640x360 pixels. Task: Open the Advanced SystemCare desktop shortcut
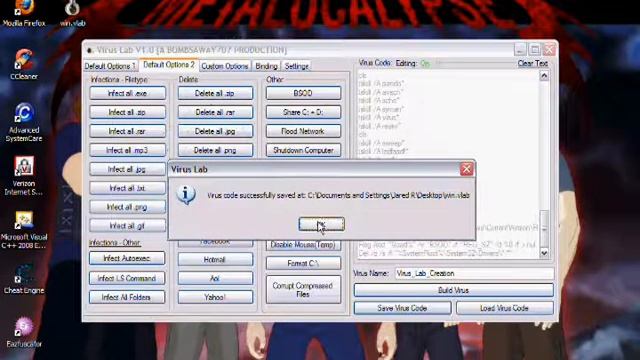[24, 122]
